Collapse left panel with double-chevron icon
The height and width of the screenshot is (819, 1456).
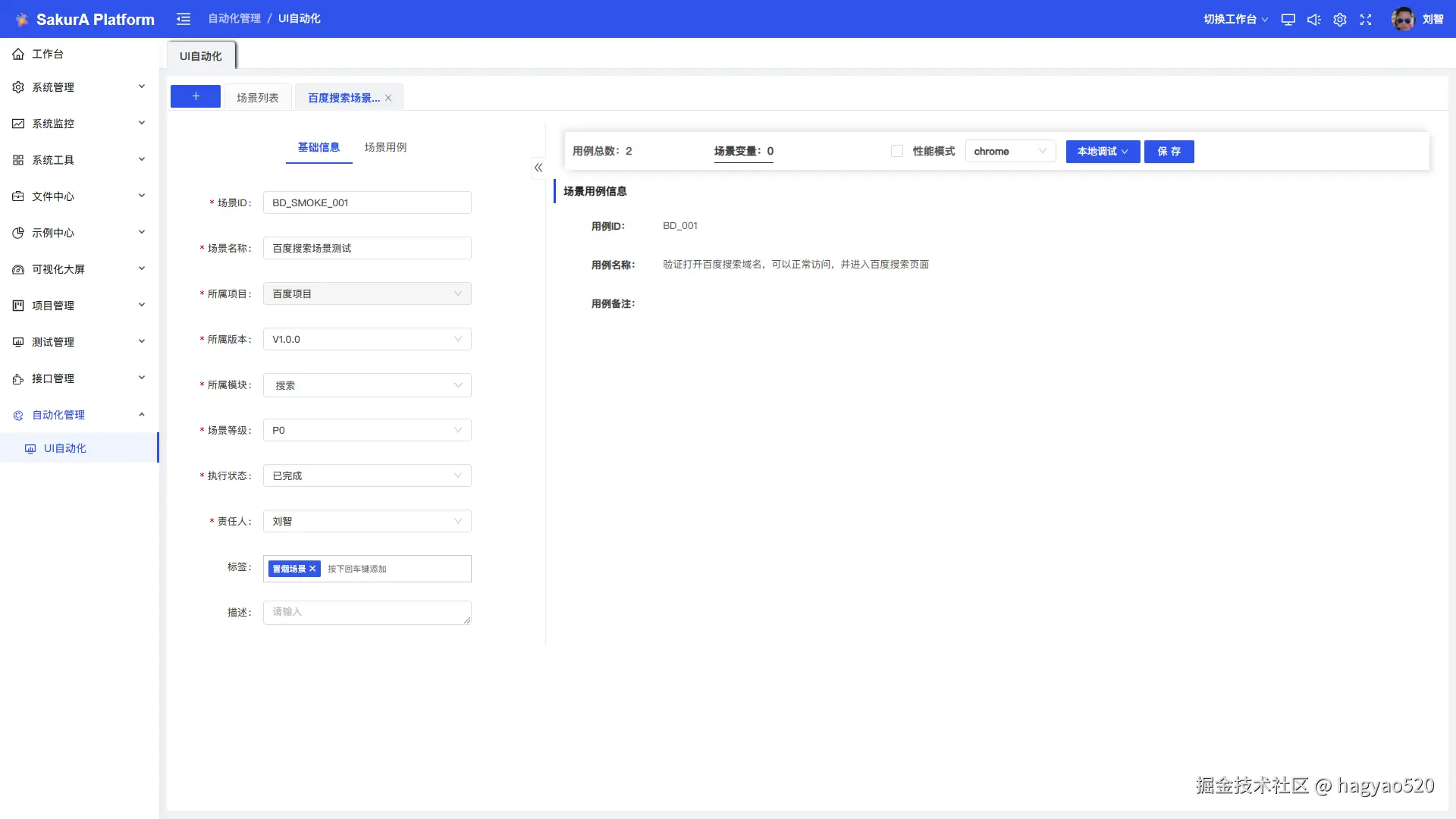pyautogui.click(x=538, y=168)
